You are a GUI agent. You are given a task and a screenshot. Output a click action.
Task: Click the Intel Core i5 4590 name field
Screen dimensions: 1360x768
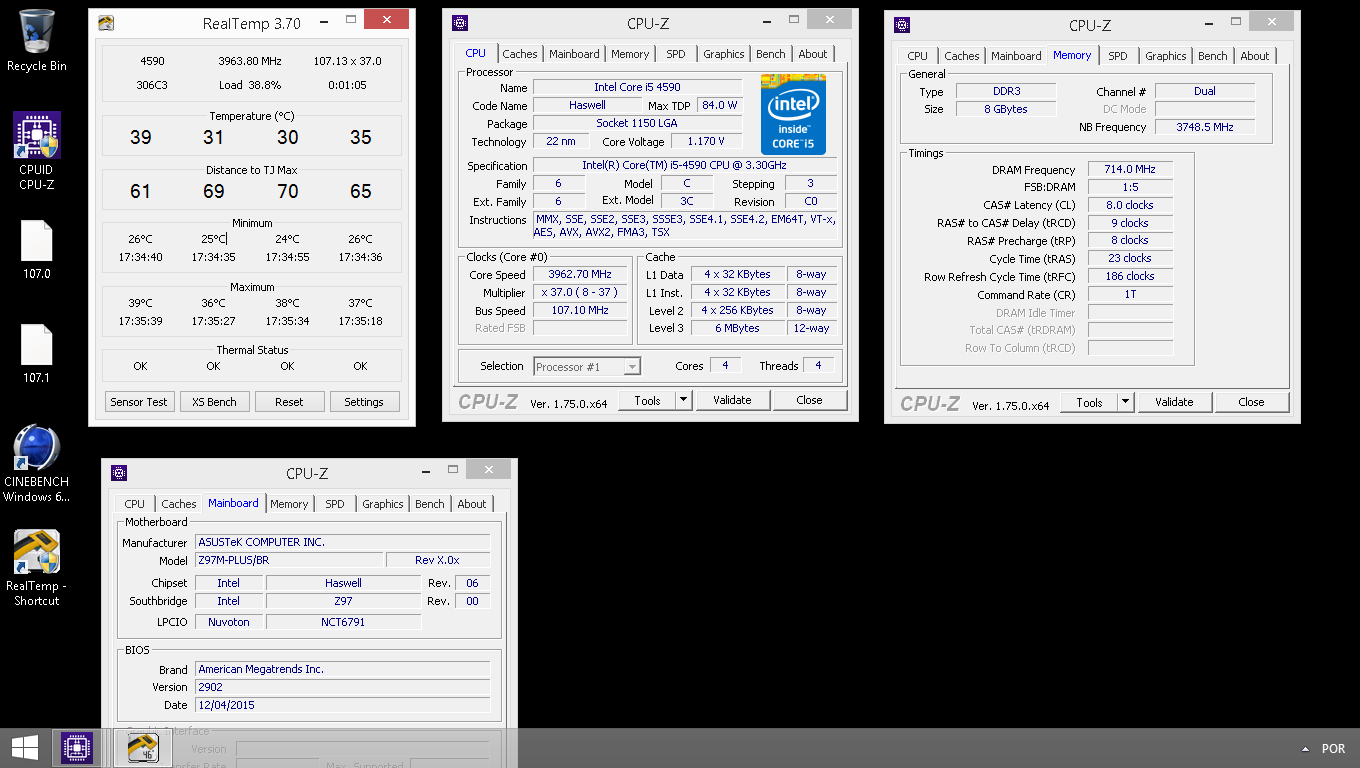pyautogui.click(x=638, y=87)
